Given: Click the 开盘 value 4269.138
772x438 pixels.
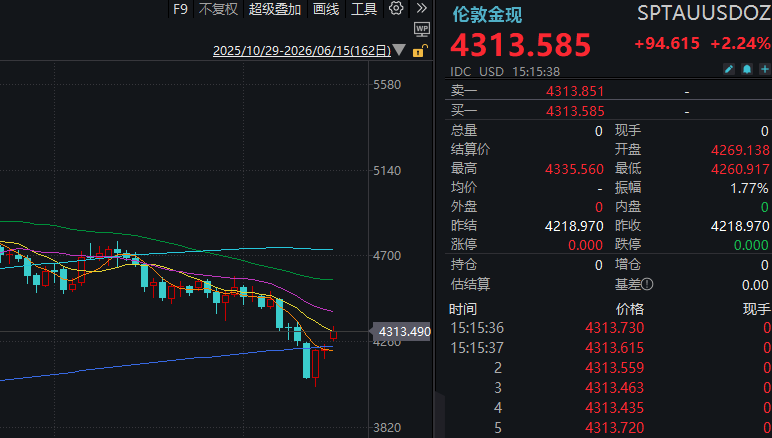Looking at the screenshot, I should point(740,150).
